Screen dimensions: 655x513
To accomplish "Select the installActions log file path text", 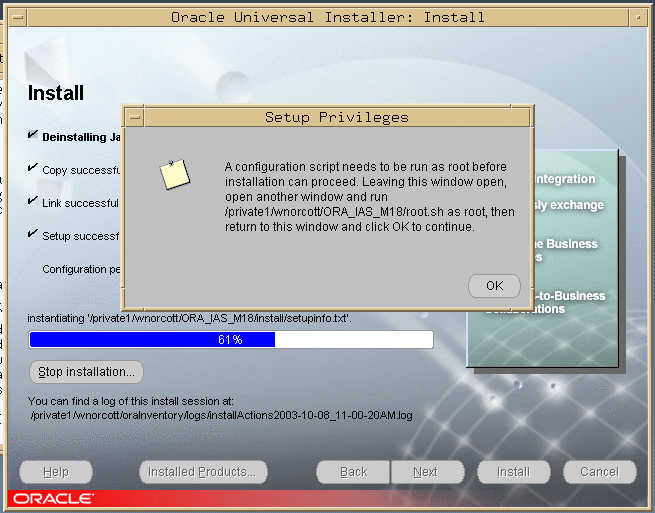I will pyautogui.click(x=221, y=416).
